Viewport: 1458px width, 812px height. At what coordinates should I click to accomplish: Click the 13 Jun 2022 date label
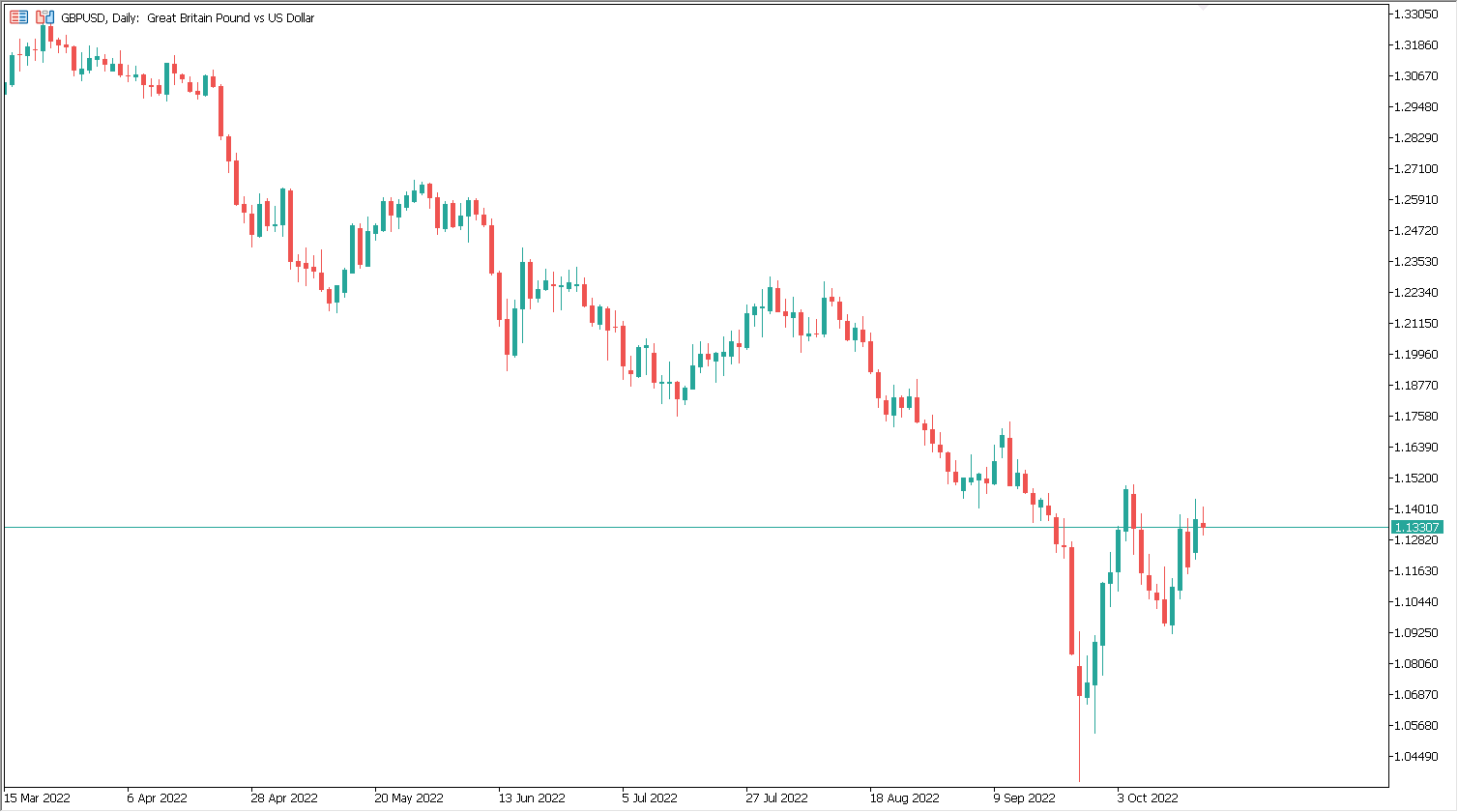532,798
